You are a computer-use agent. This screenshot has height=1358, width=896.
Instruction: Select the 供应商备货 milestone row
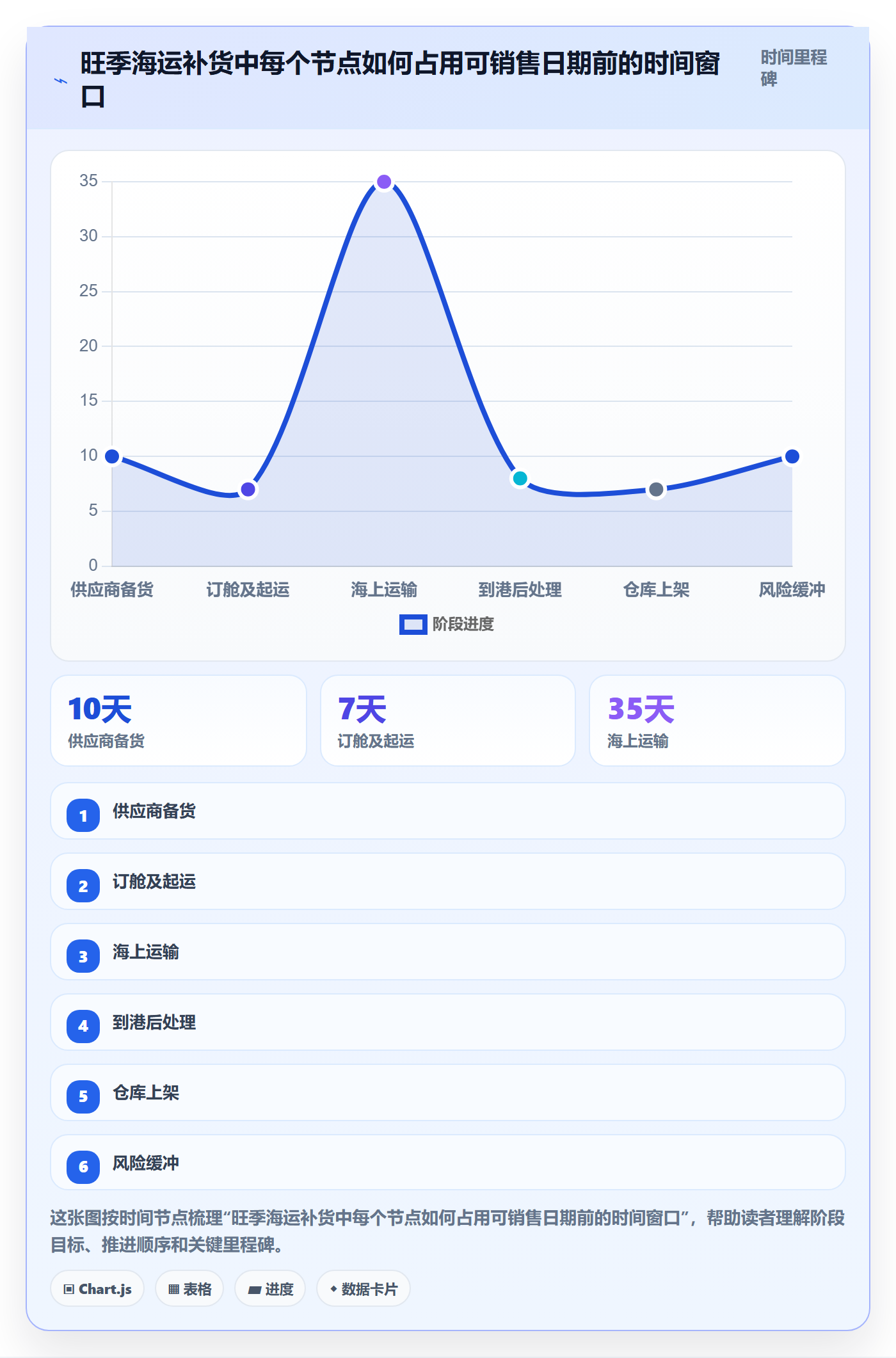pos(448,811)
